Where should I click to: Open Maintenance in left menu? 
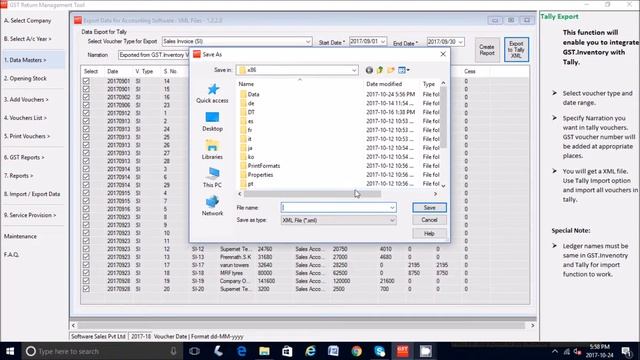coord(20,236)
